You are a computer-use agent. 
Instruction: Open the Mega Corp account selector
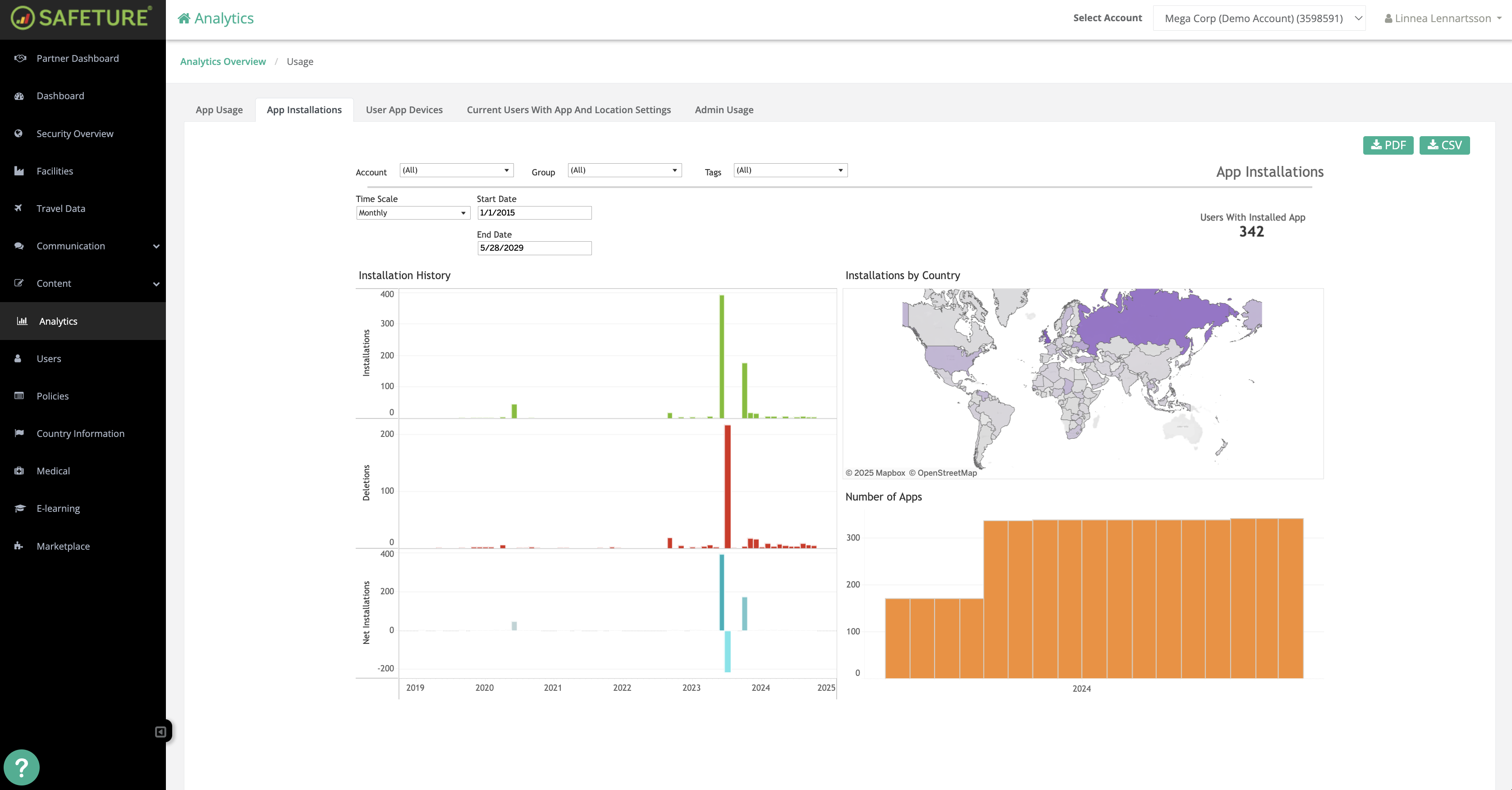click(1259, 18)
